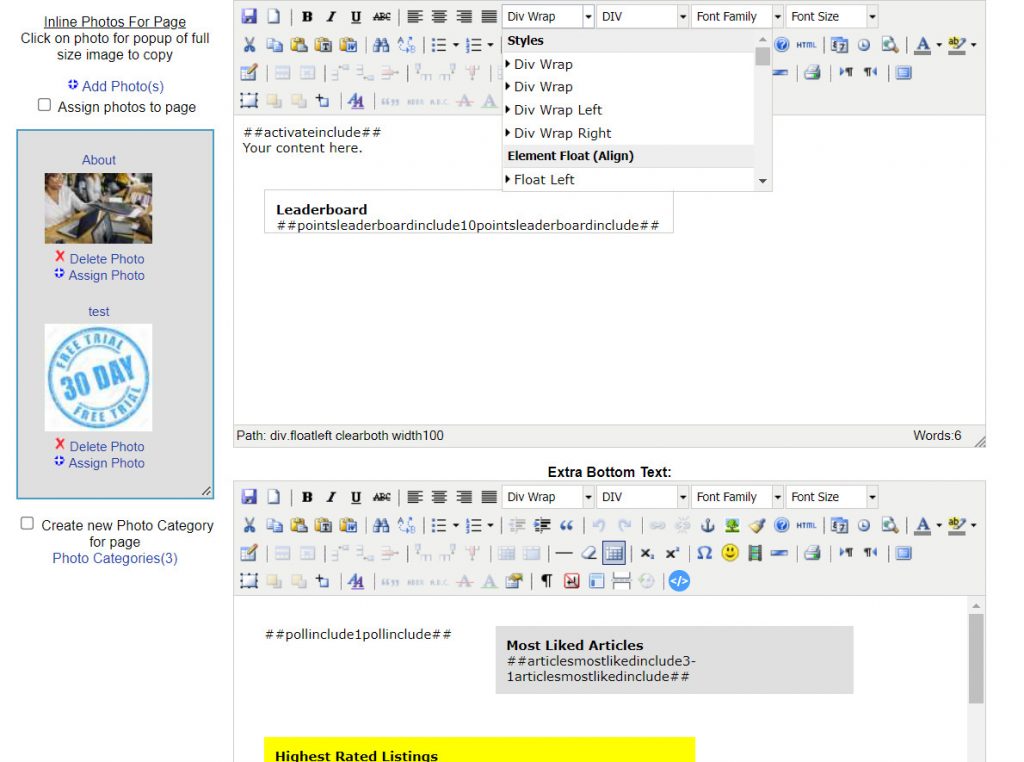Screen dimensions: 1024x762
Task: Click the Save icon in top editor toolbar
Action: [x=249, y=16]
